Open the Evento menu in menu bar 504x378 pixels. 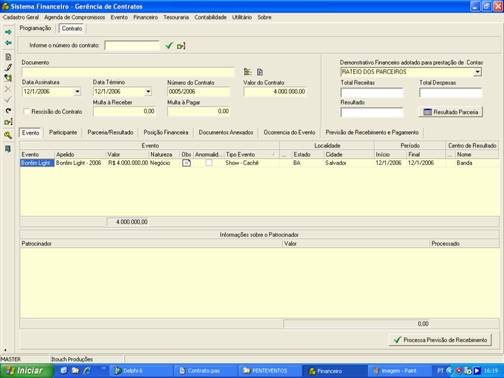point(119,17)
